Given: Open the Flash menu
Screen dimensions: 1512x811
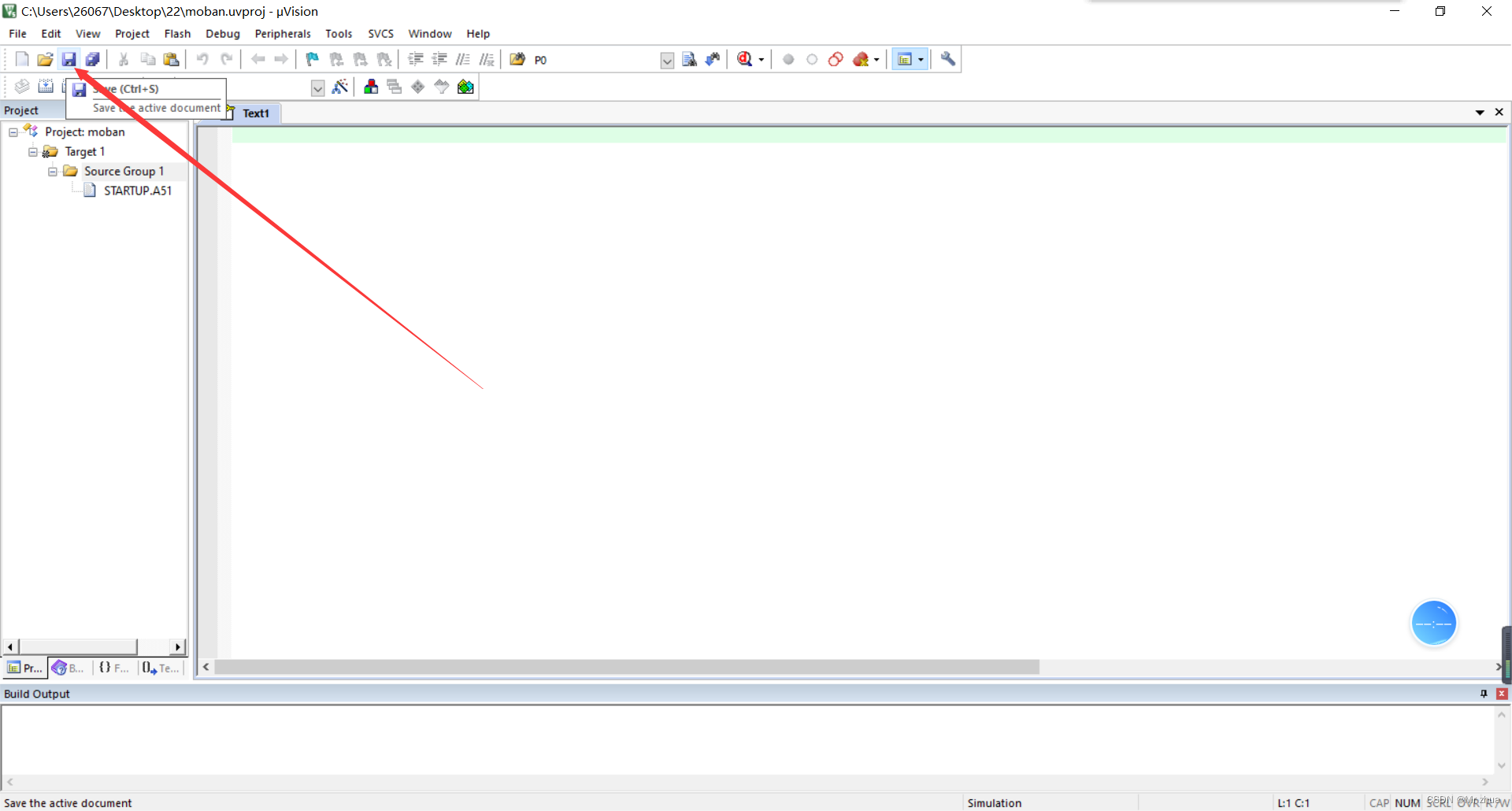Looking at the screenshot, I should click(x=177, y=34).
